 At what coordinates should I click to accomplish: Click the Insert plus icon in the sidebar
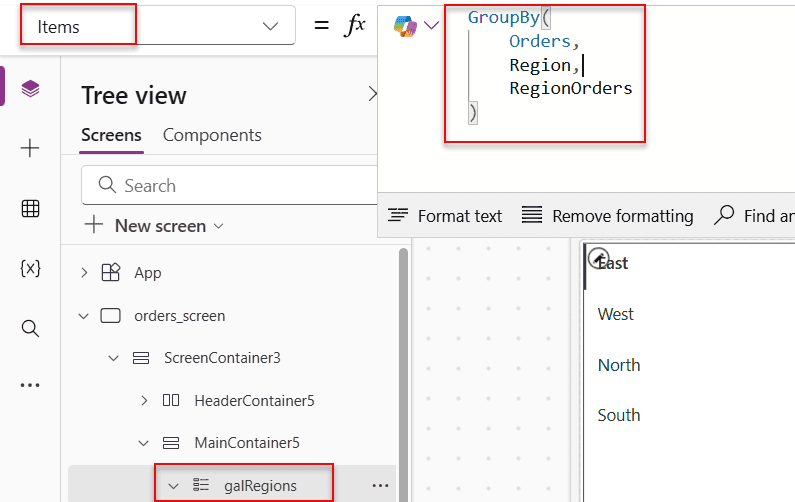pos(30,148)
